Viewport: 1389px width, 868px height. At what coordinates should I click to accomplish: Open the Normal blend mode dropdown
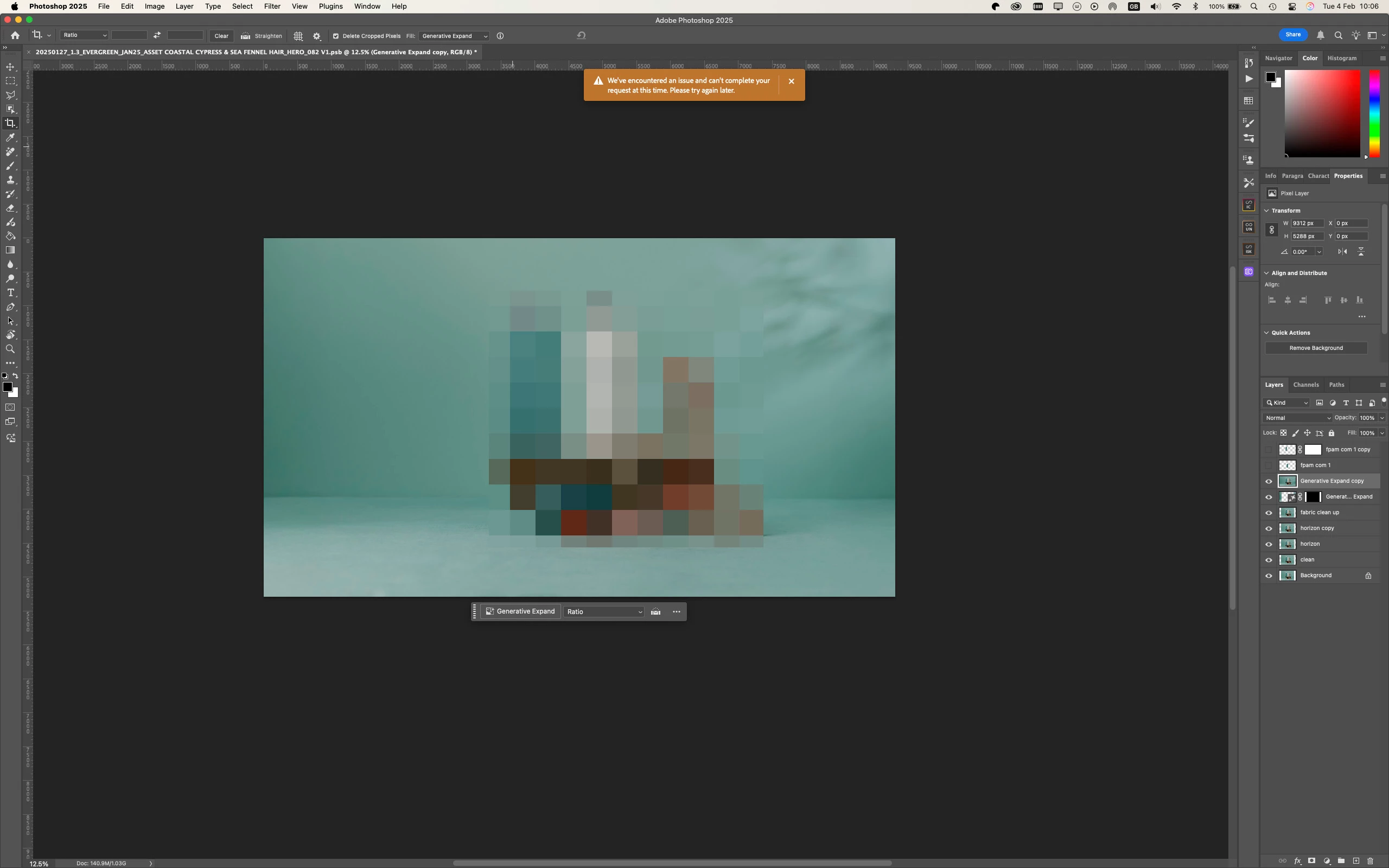(1297, 418)
